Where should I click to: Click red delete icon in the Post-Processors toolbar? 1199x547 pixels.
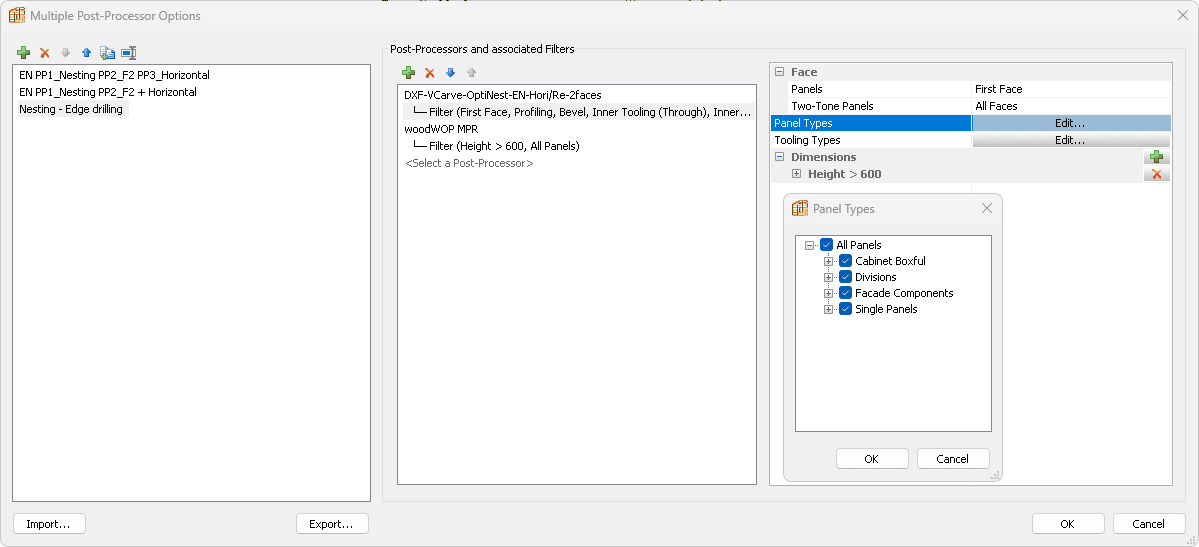point(430,73)
